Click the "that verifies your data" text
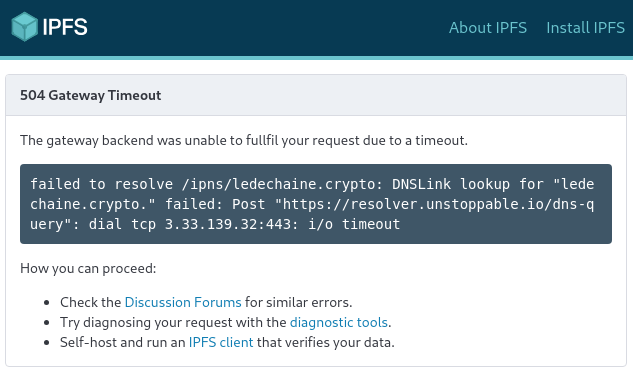This screenshot has height=373, width=633. pos(325,342)
